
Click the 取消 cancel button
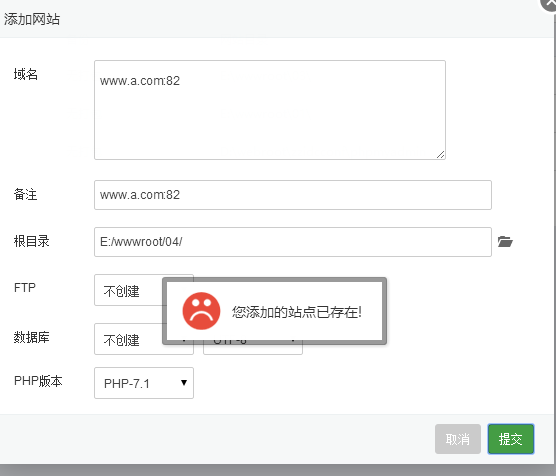(x=458, y=439)
